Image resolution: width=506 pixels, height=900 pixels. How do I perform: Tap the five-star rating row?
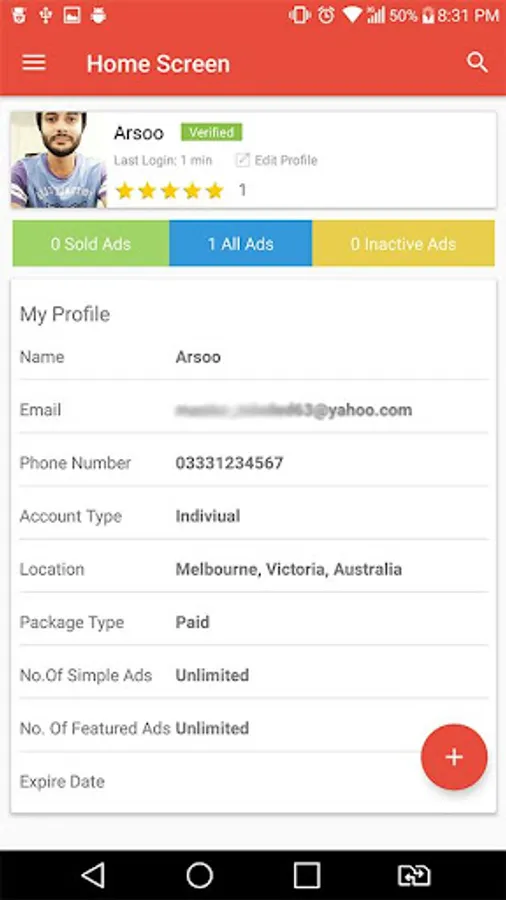pos(170,190)
